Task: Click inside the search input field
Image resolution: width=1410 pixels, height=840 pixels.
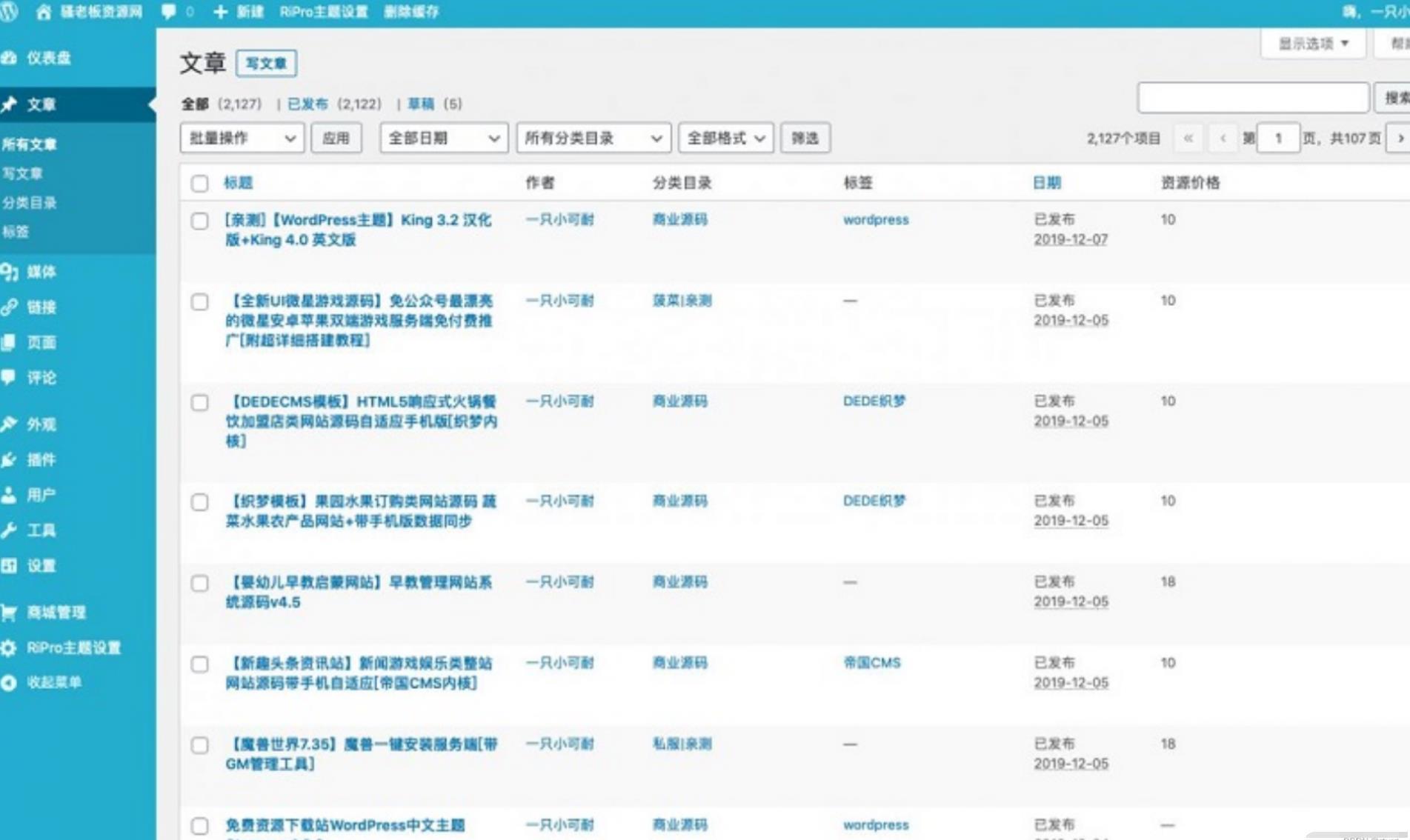Action: click(1252, 97)
